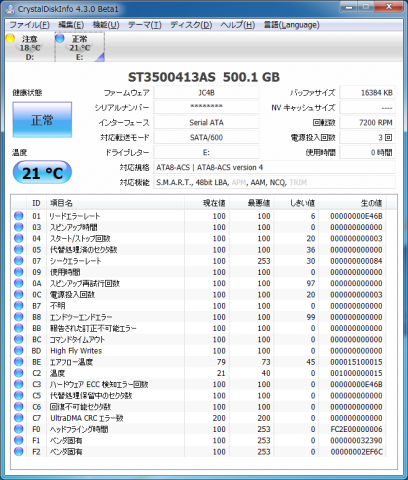Click the status orb for attribute 07 シークエラーレート
The height and width of the screenshot is (480, 408).
point(19,261)
